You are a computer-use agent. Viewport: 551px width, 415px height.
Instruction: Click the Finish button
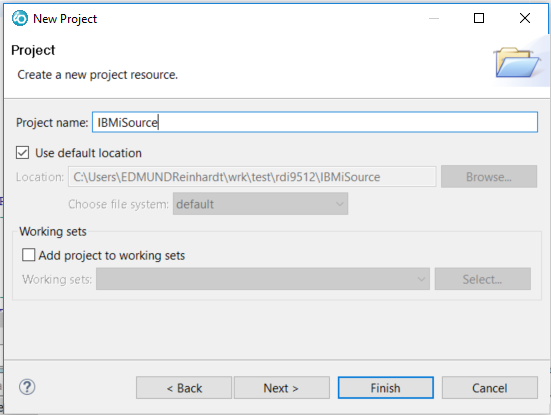click(x=385, y=388)
